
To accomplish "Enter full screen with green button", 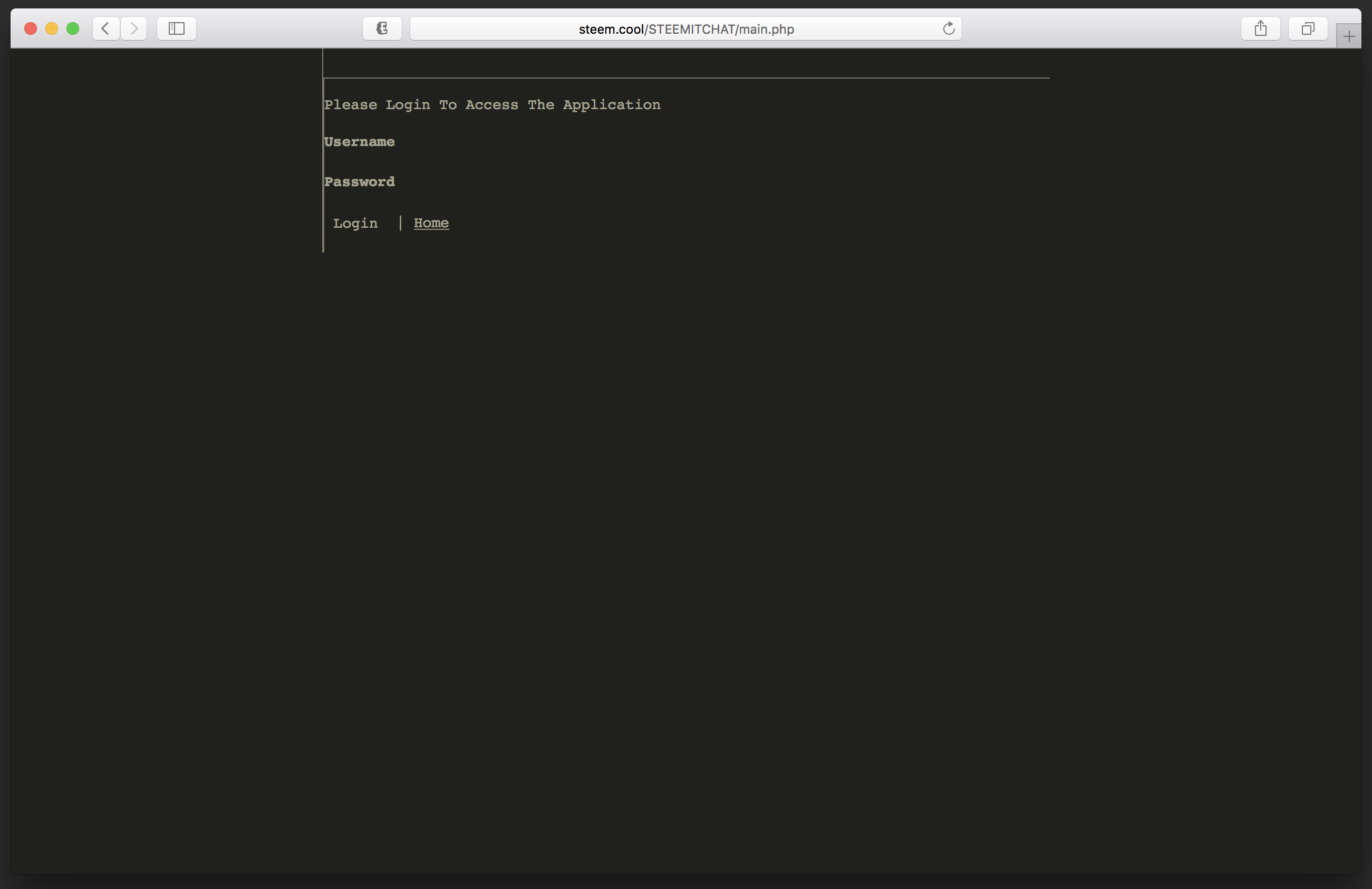I will [73, 28].
